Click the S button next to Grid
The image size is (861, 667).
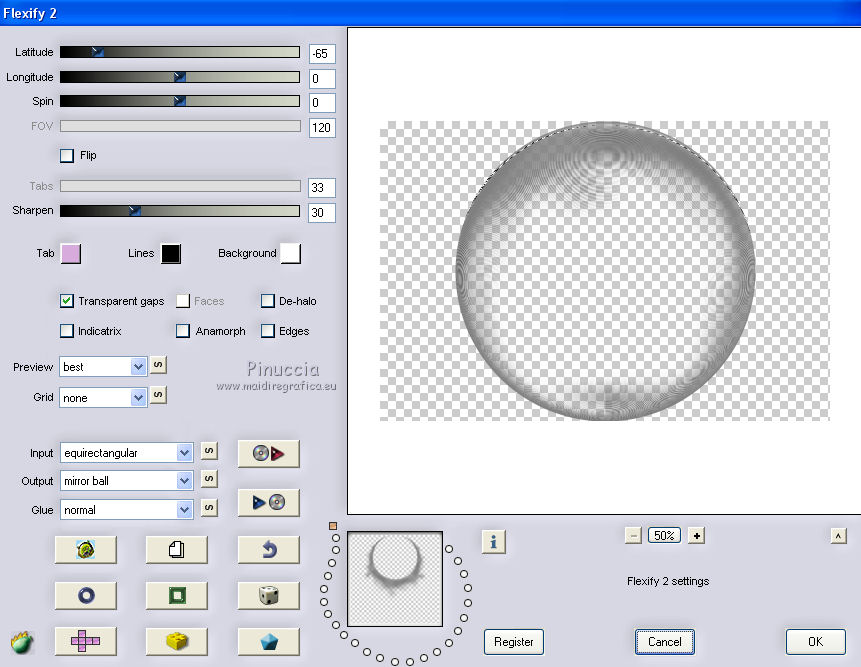point(158,395)
